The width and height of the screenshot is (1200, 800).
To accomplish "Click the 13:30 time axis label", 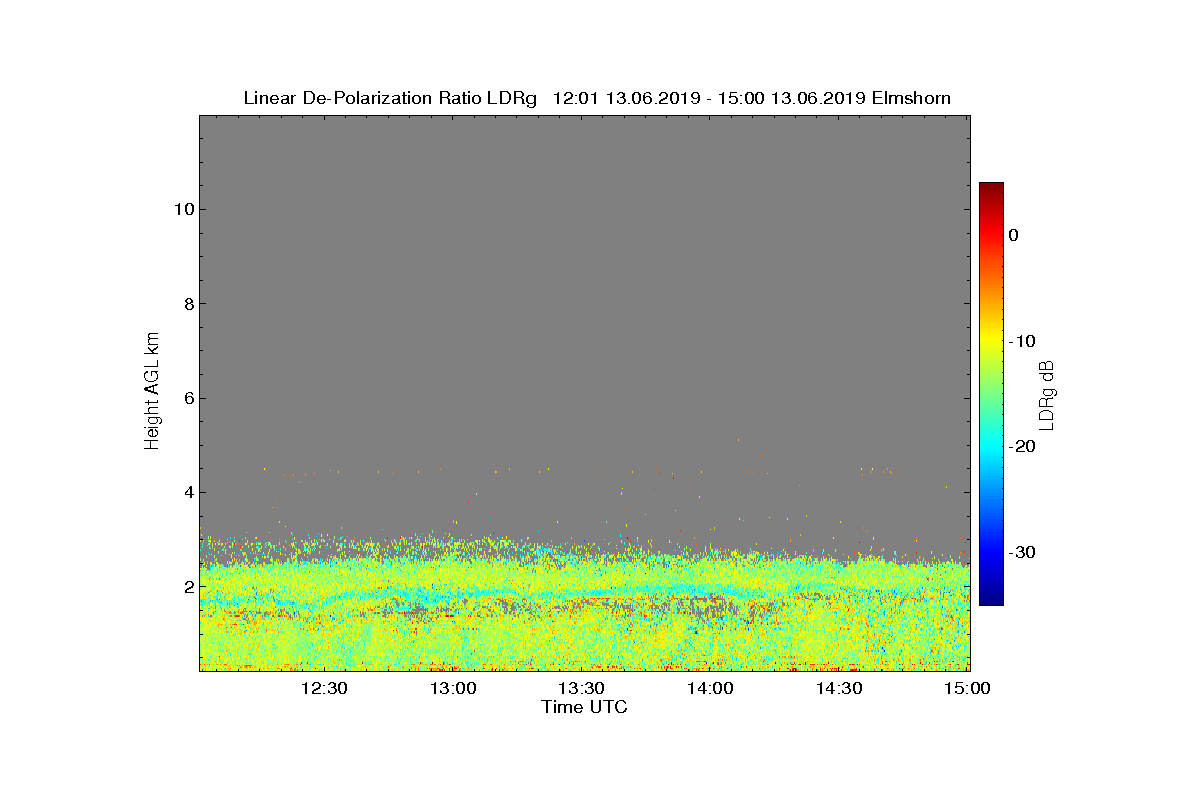I will (582, 689).
